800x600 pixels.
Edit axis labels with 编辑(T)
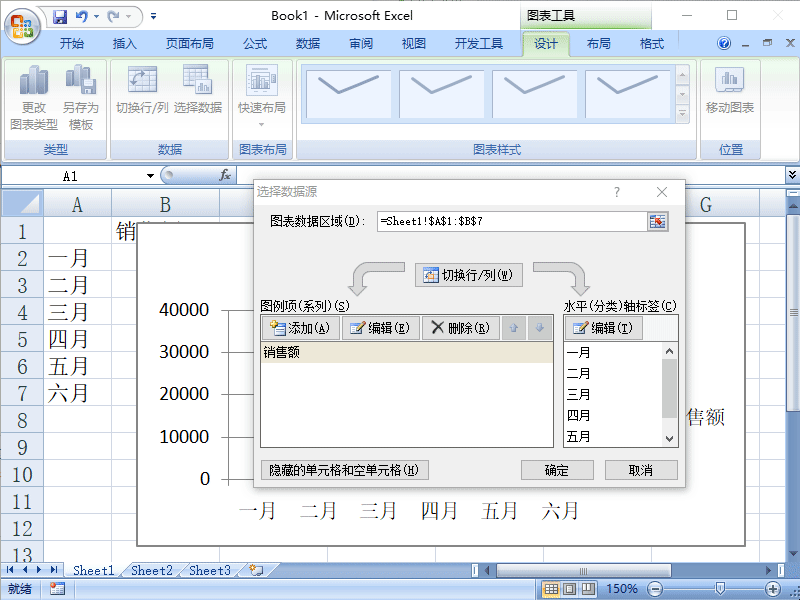pyautogui.click(x=604, y=328)
